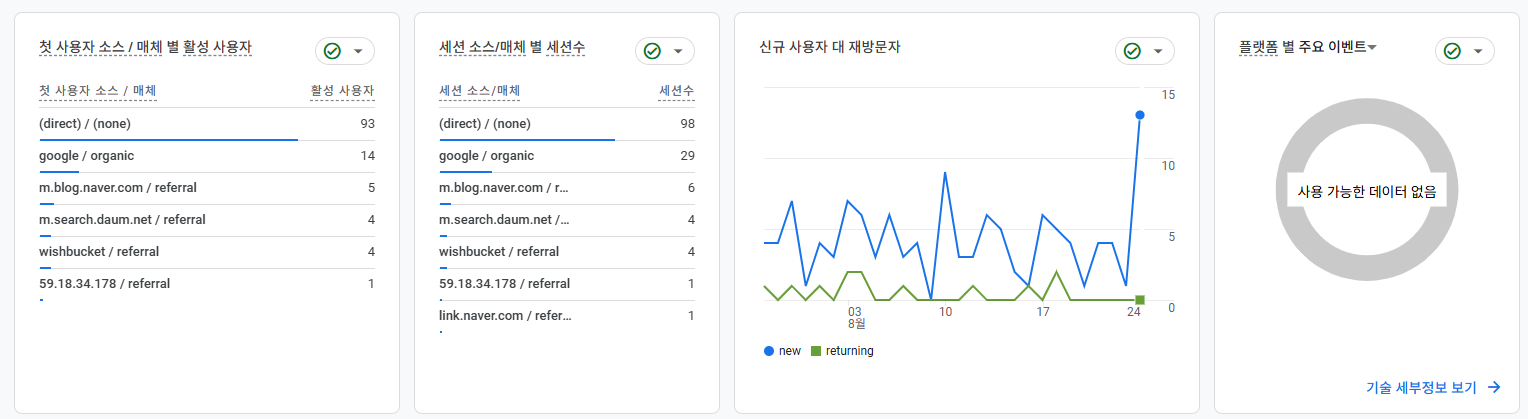Viewport: 1528px width, 419px height.
Task: Click the blue new users peak data point
Action: pyautogui.click(x=1140, y=115)
